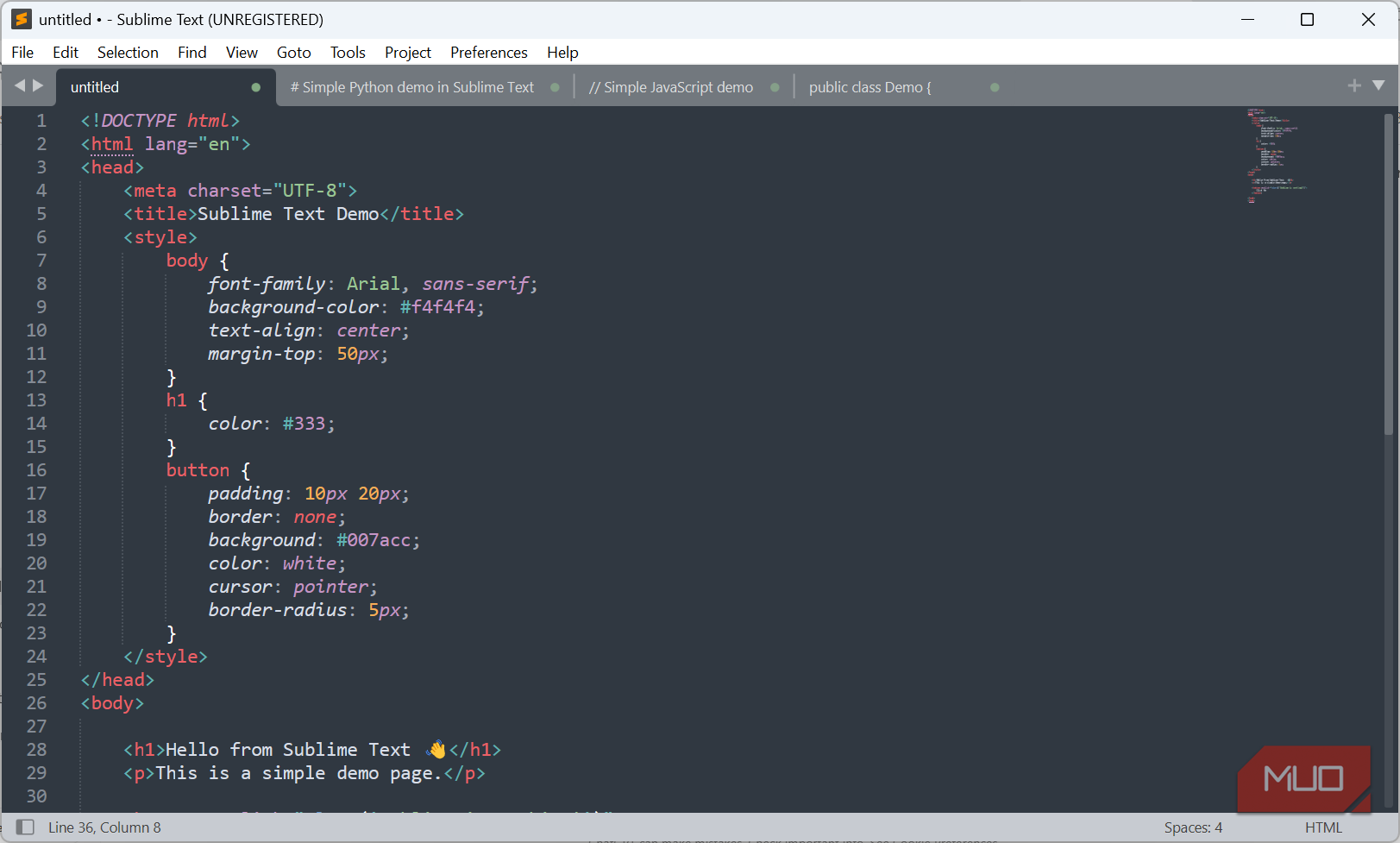The width and height of the screenshot is (1400, 843).
Task: Toggle the sidebar icon in status bar
Action: click(25, 827)
